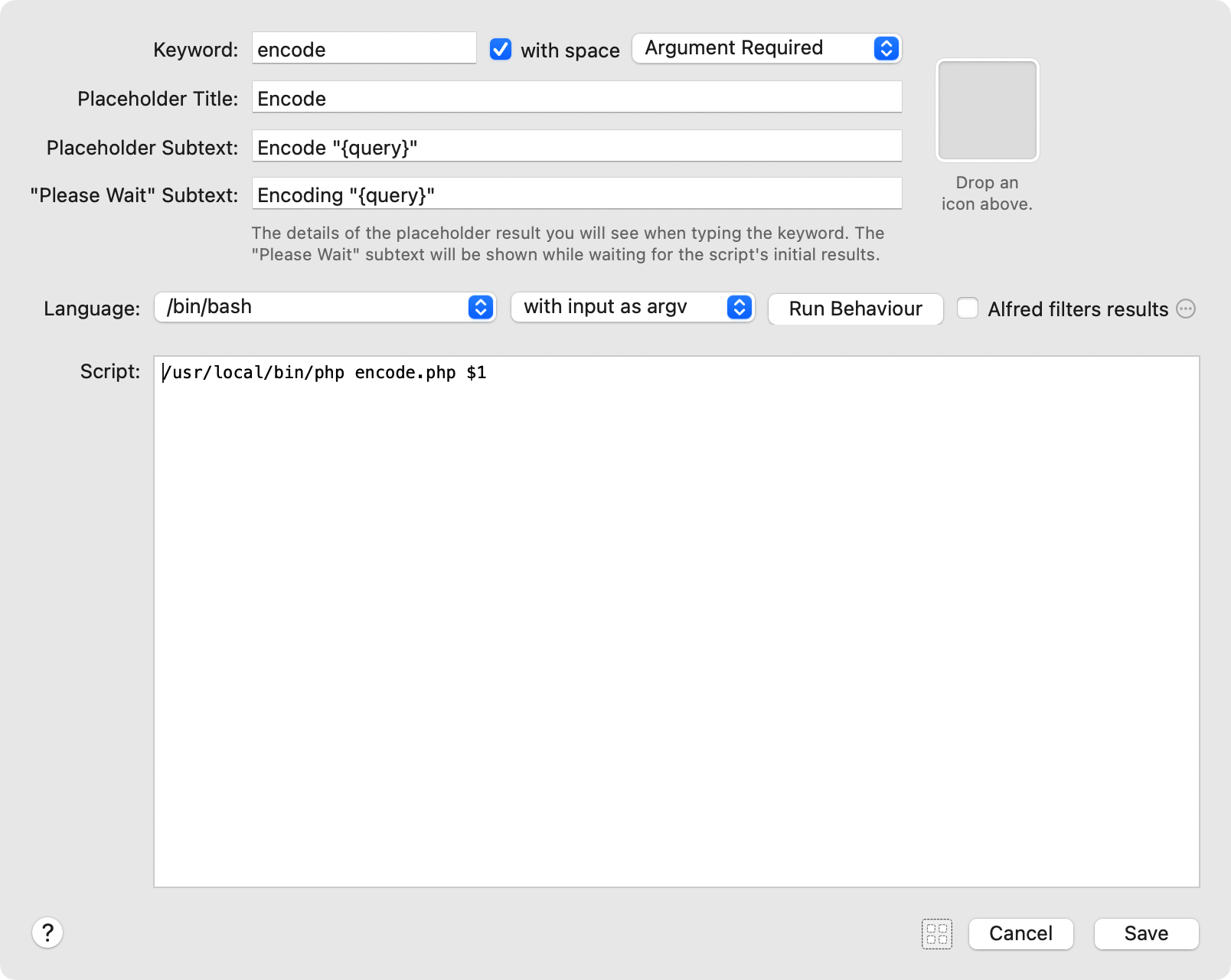Click the Placeholder Subtext field

tap(577, 146)
